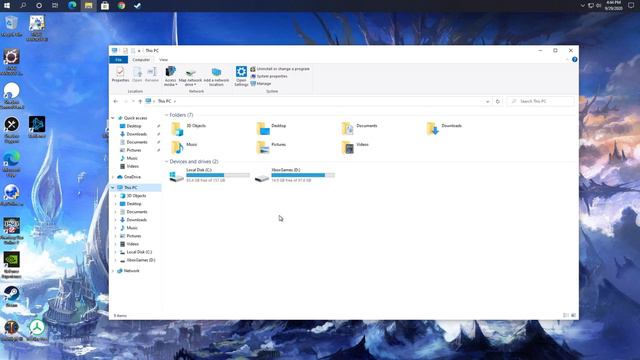The width and height of the screenshot is (640, 360).
Task: Collapse the ribbon with the chevron
Action: [567, 60]
